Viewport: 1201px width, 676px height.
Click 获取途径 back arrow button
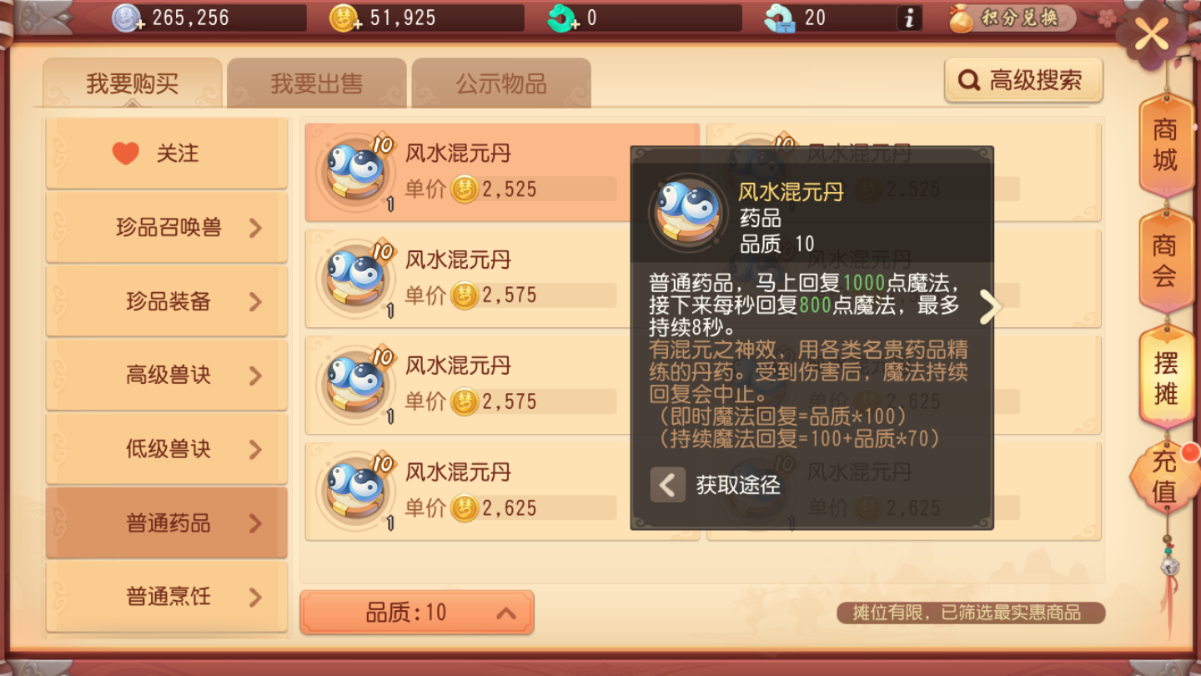click(x=668, y=485)
